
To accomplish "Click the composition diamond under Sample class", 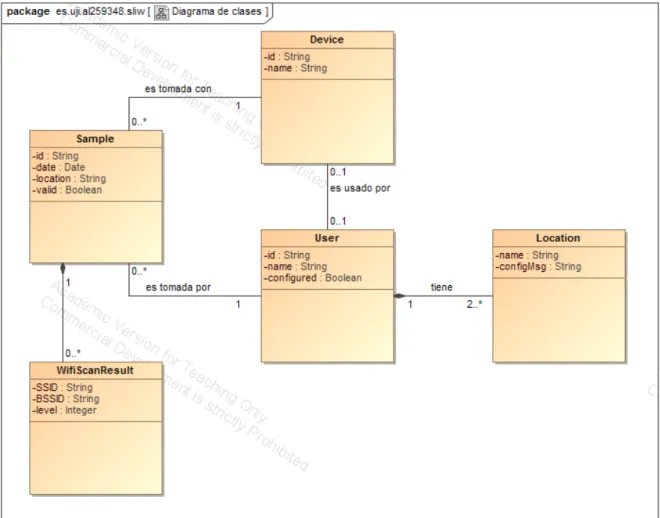I will (x=63, y=268).
